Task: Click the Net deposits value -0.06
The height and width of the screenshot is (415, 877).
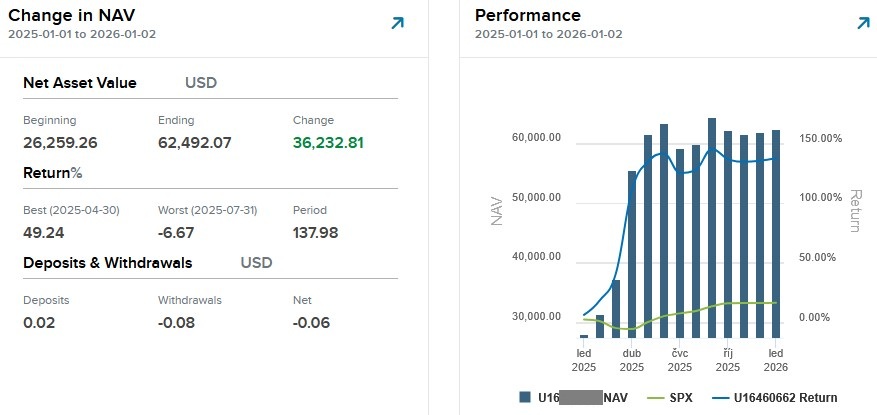Action: click(312, 322)
